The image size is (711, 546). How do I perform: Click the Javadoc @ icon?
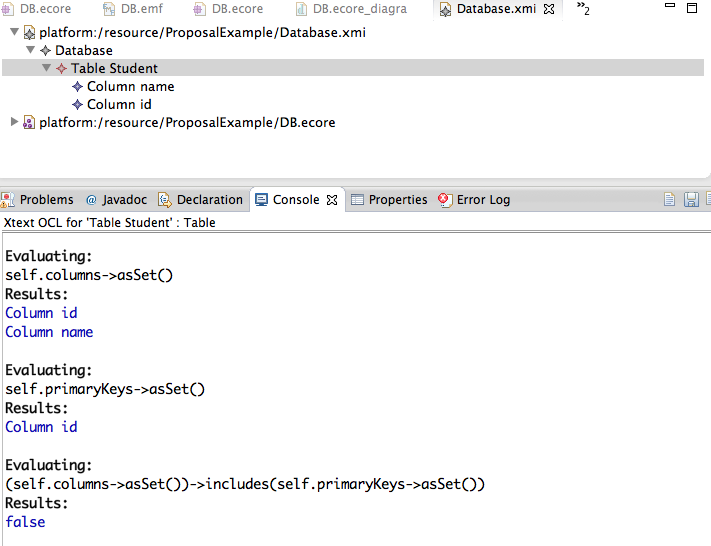click(x=91, y=200)
